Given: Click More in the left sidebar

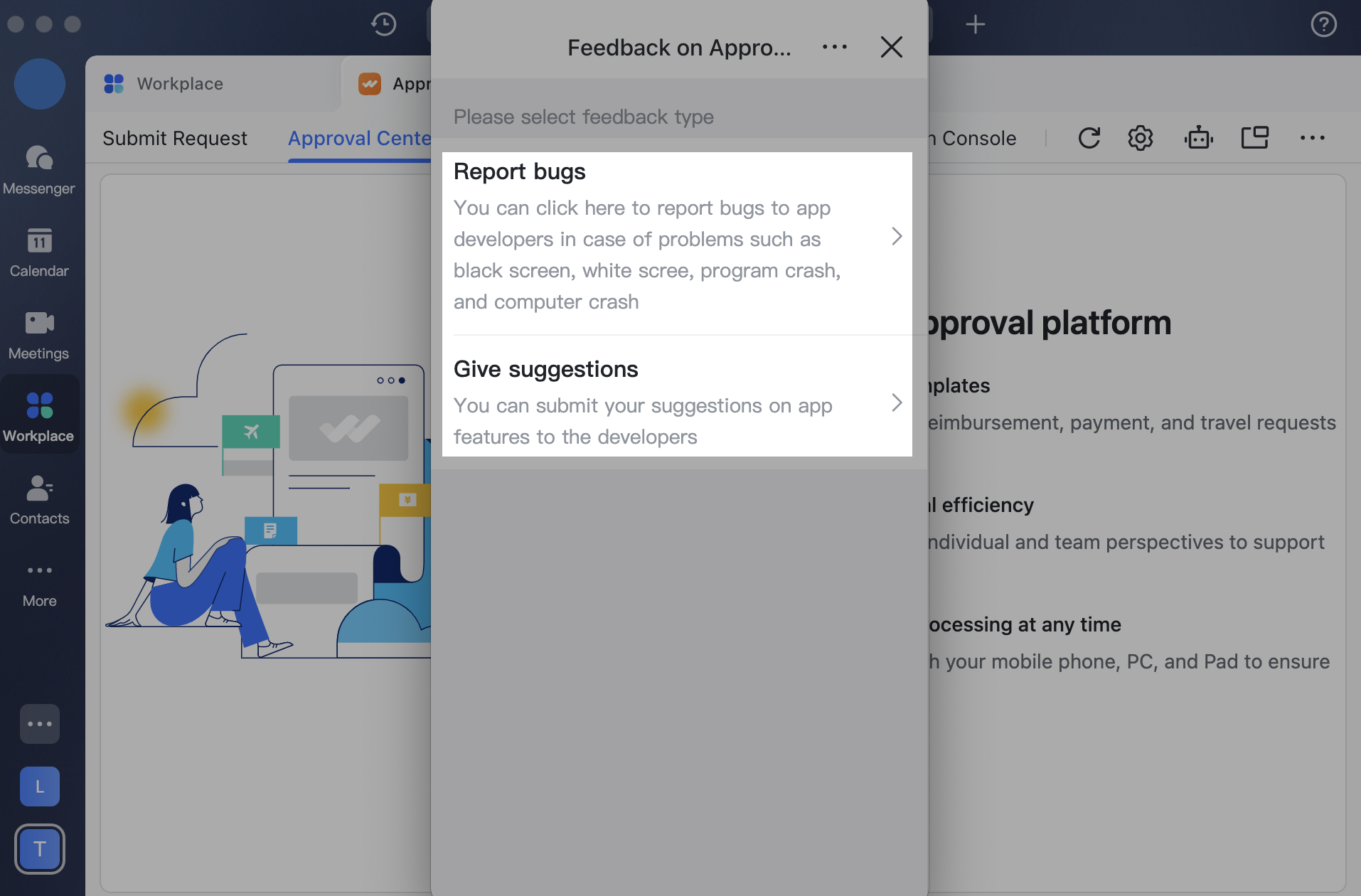Looking at the screenshot, I should [39, 583].
